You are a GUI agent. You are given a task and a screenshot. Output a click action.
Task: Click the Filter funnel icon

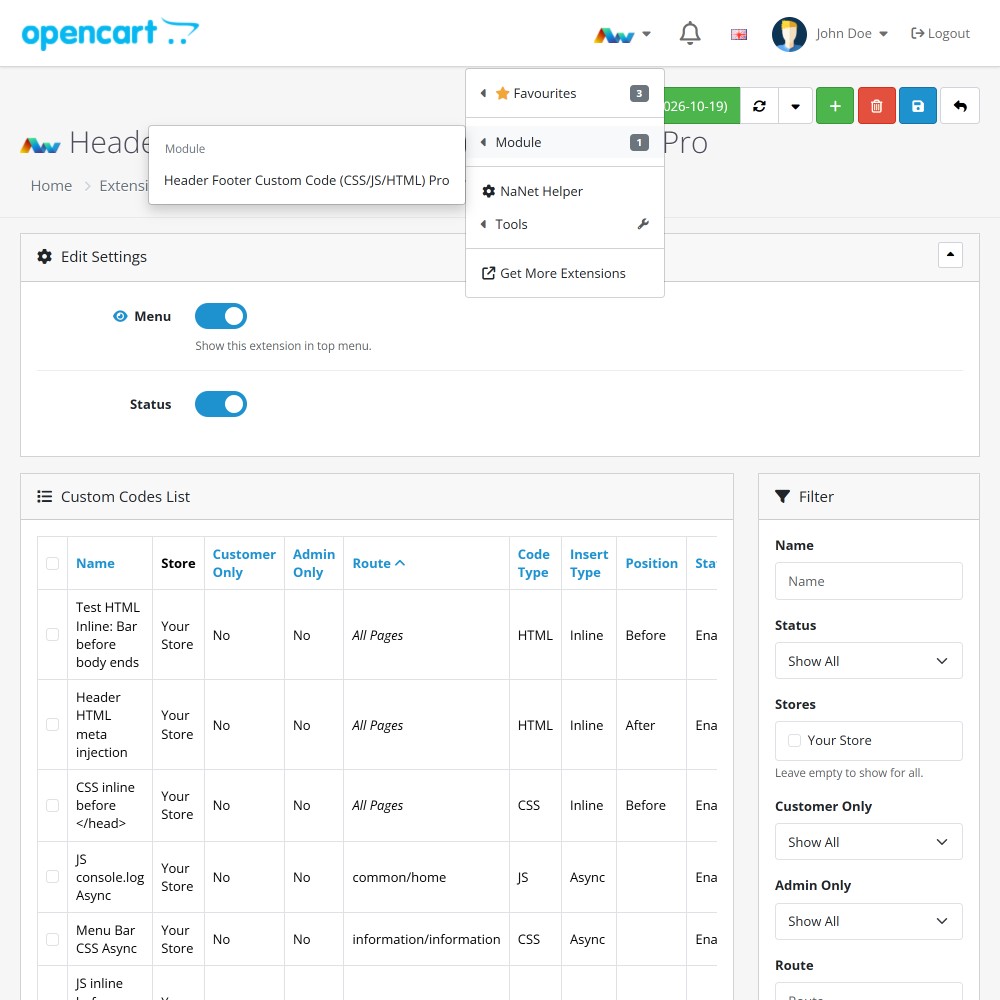tap(782, 497)
